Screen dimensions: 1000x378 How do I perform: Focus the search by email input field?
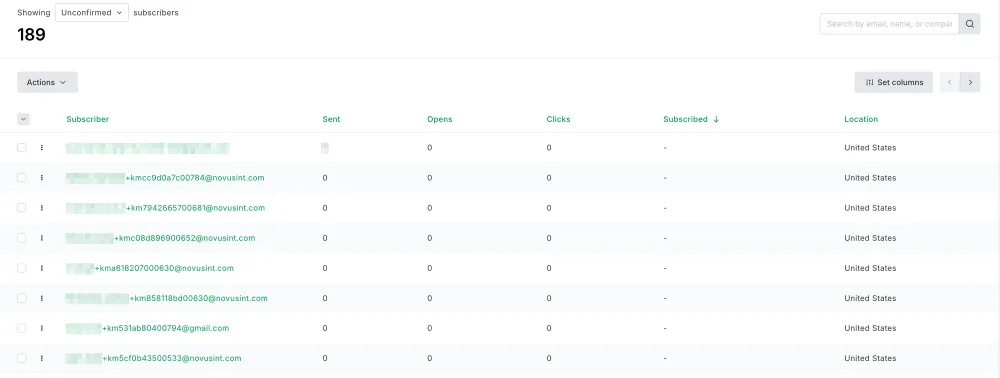pyautogui.click(x=889, y=24)
